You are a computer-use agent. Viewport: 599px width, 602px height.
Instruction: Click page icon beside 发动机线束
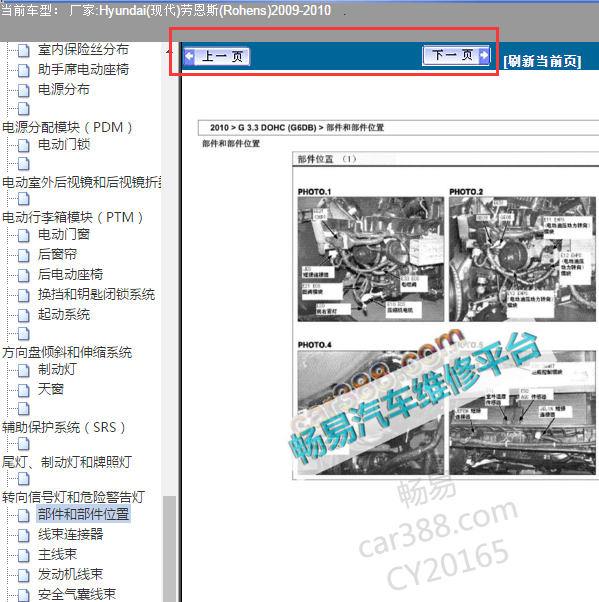(x=24, y=575)
